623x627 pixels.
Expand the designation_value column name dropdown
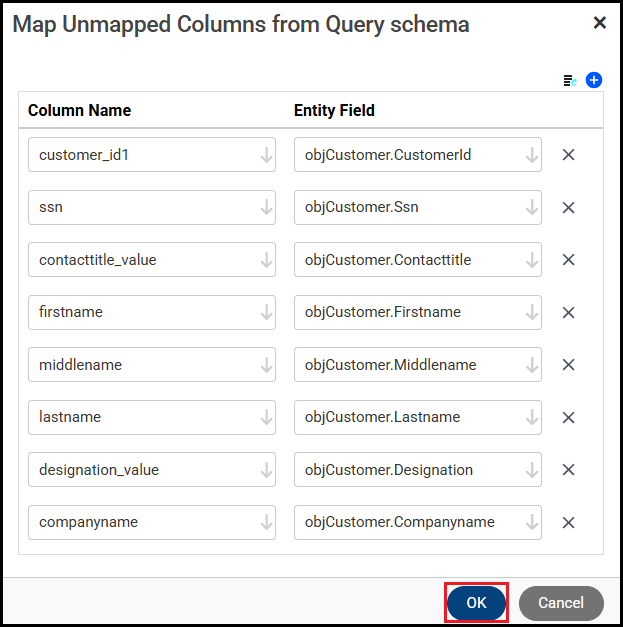click(x=266, y=470)
